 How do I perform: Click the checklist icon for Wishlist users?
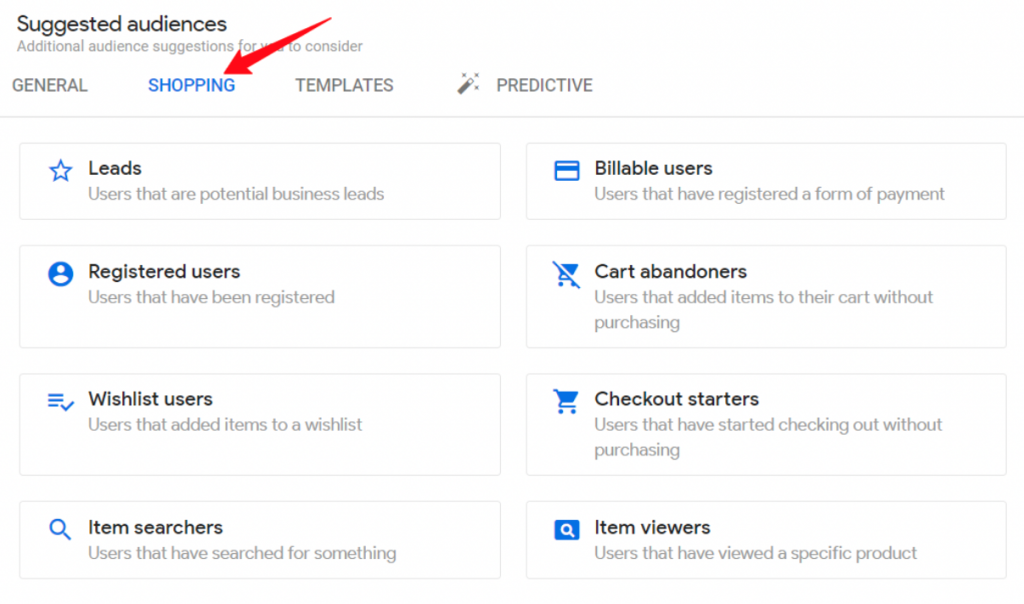(61, 402)
